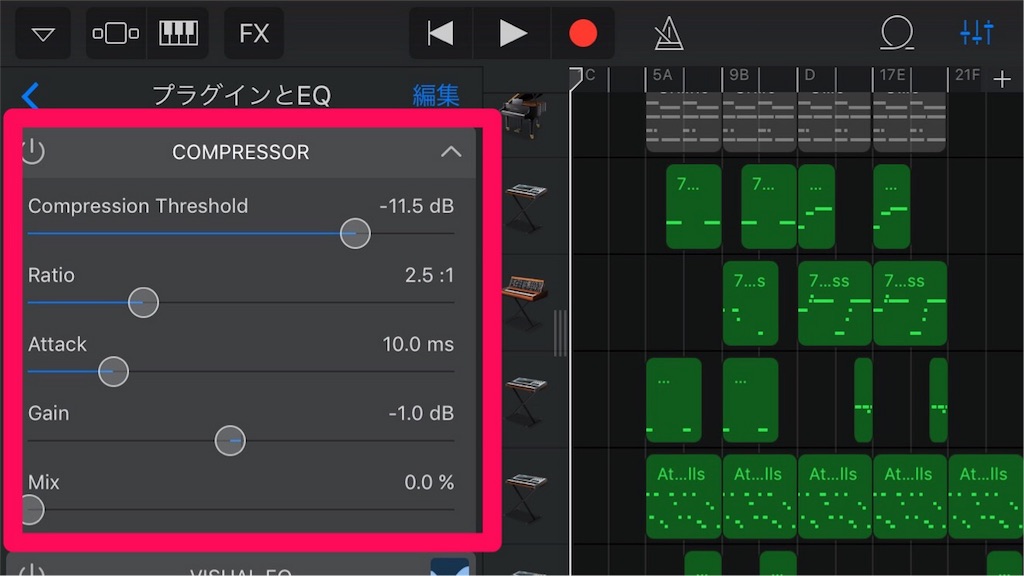1024x576 pixels.
Task: Click the 9B section marker in ruler
Action: 739,75
